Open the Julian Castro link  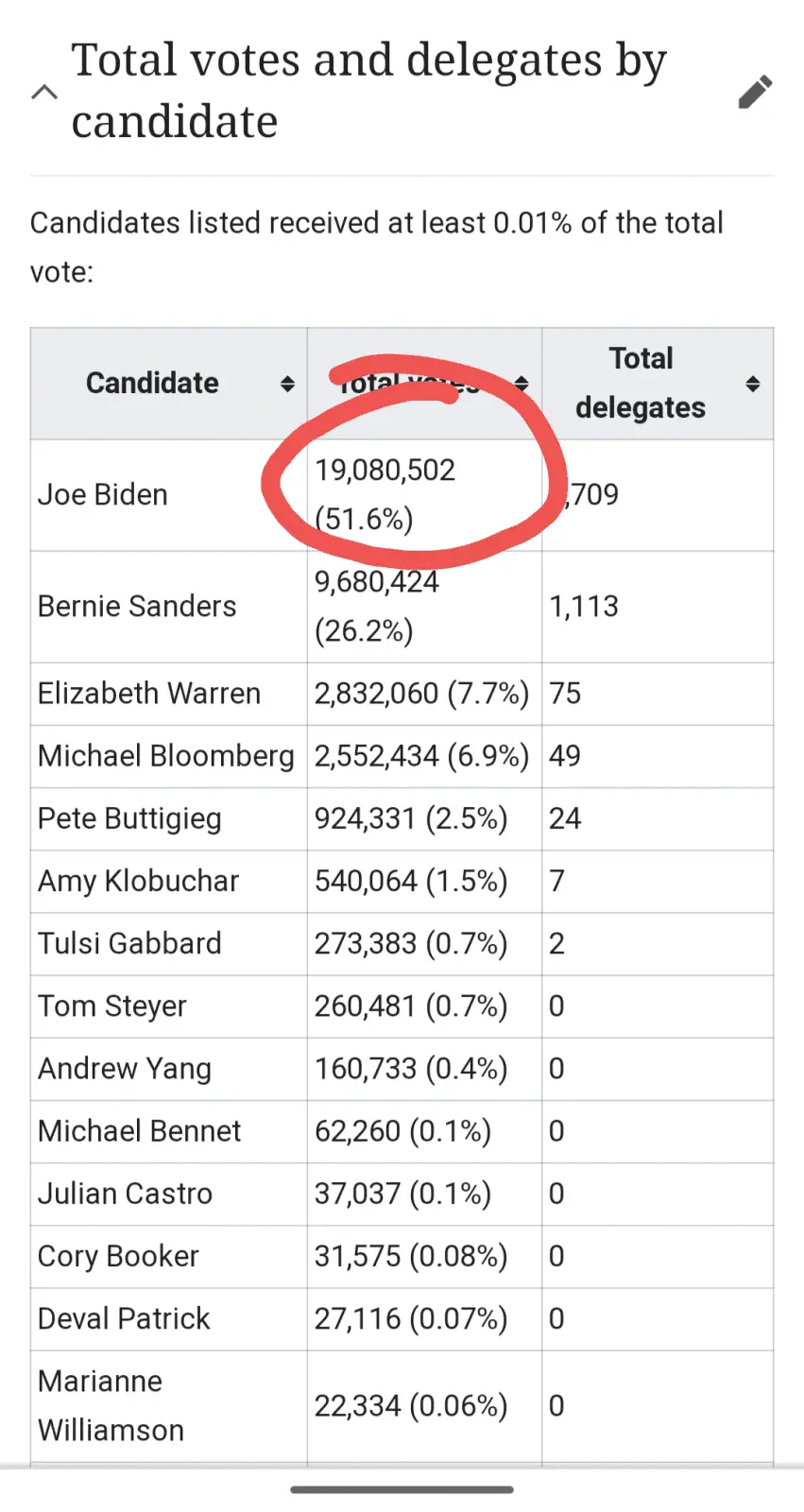click(x=125, y=1194)
